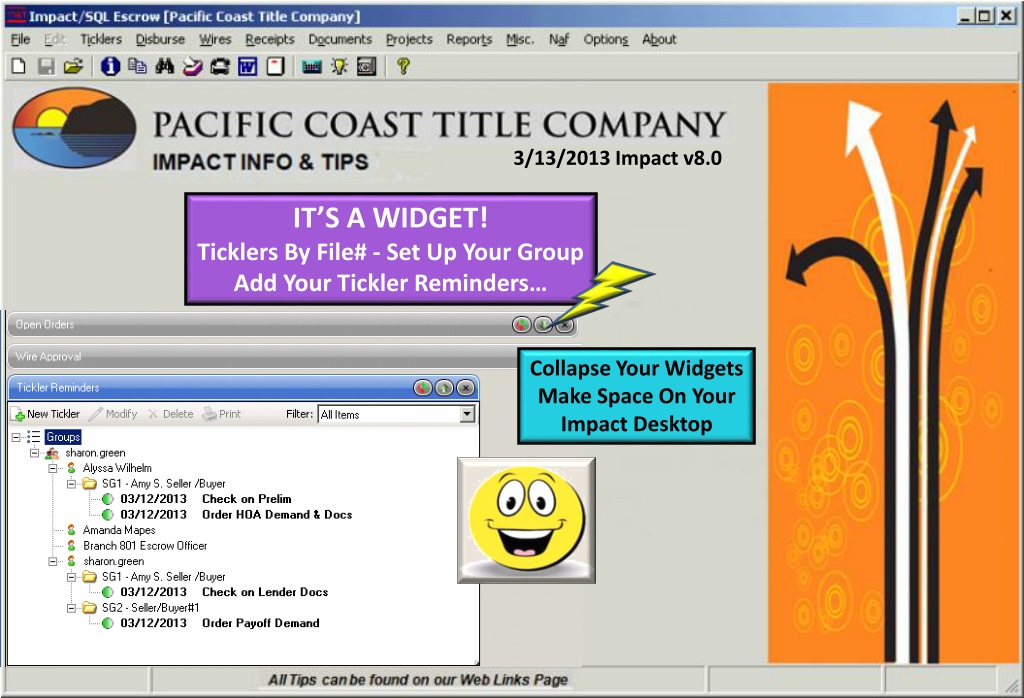
Task: Click green status dot beside Check on Prelim
Action: point(108,500)
